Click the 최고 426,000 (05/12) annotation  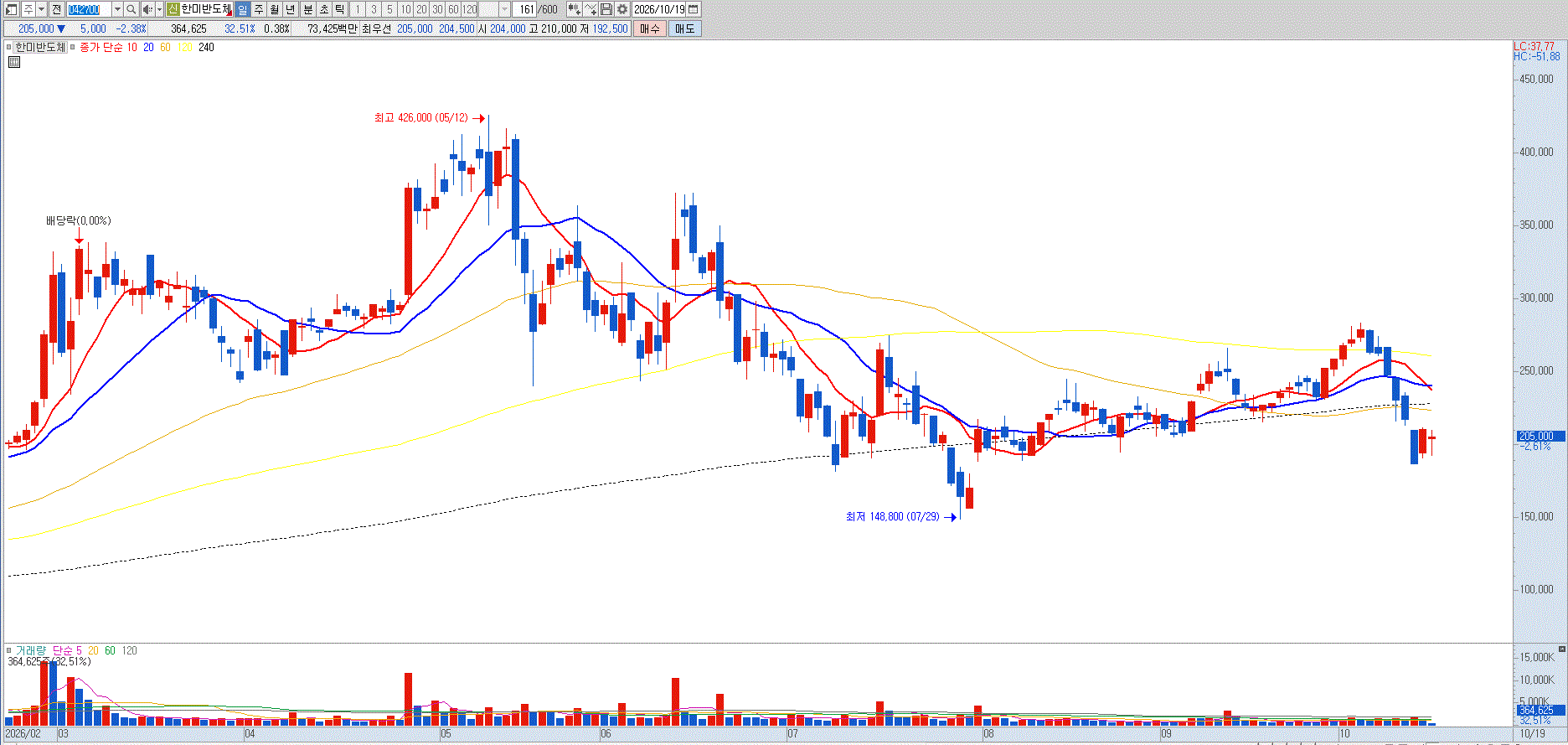click(x=421, y=118)
